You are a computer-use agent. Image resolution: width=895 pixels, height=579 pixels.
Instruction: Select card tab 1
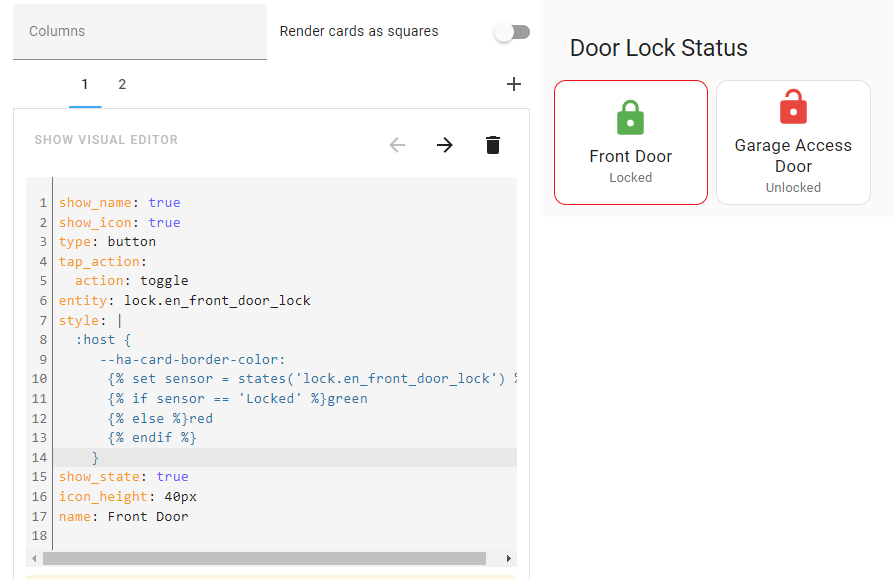tap(85, 85)
